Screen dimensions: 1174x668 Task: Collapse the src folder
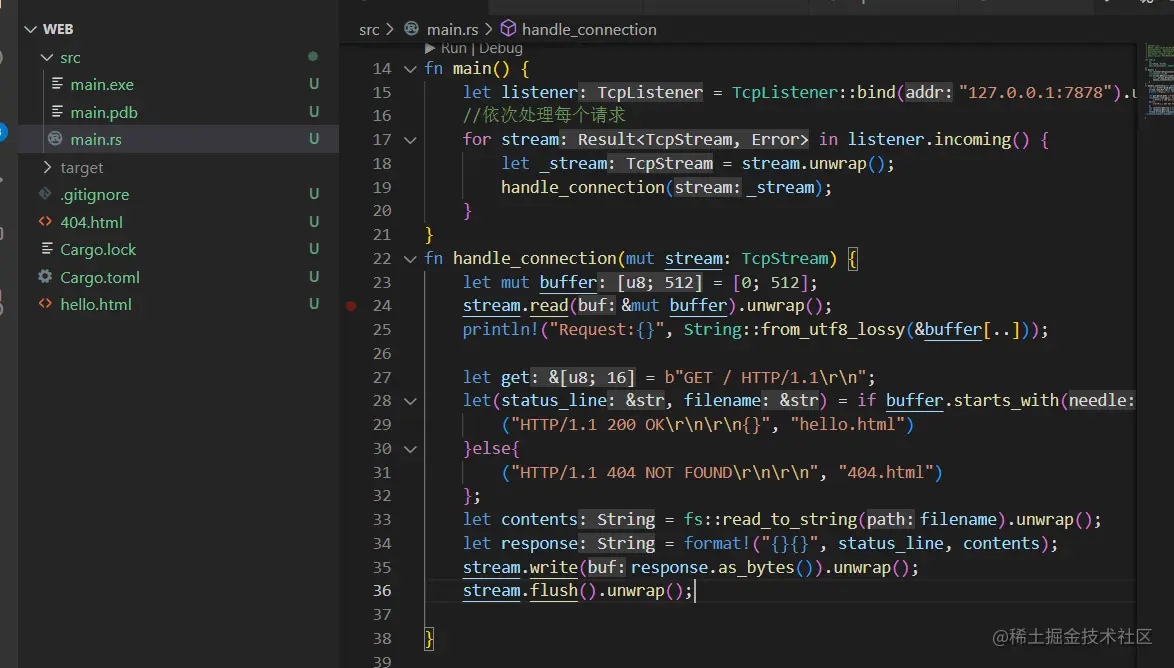pyautogui.click(x=47, y=57)
